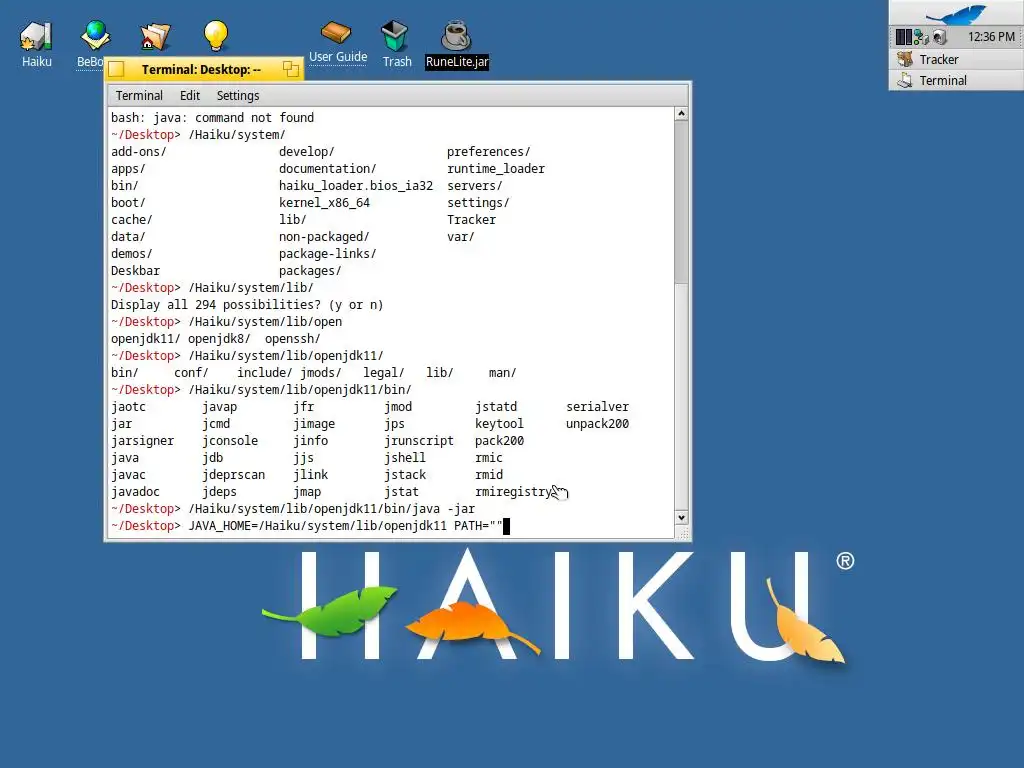Viewport: 1024px width, 768px height.
Task: Click 'develop/' in the listing
Action: pos(307,152)
